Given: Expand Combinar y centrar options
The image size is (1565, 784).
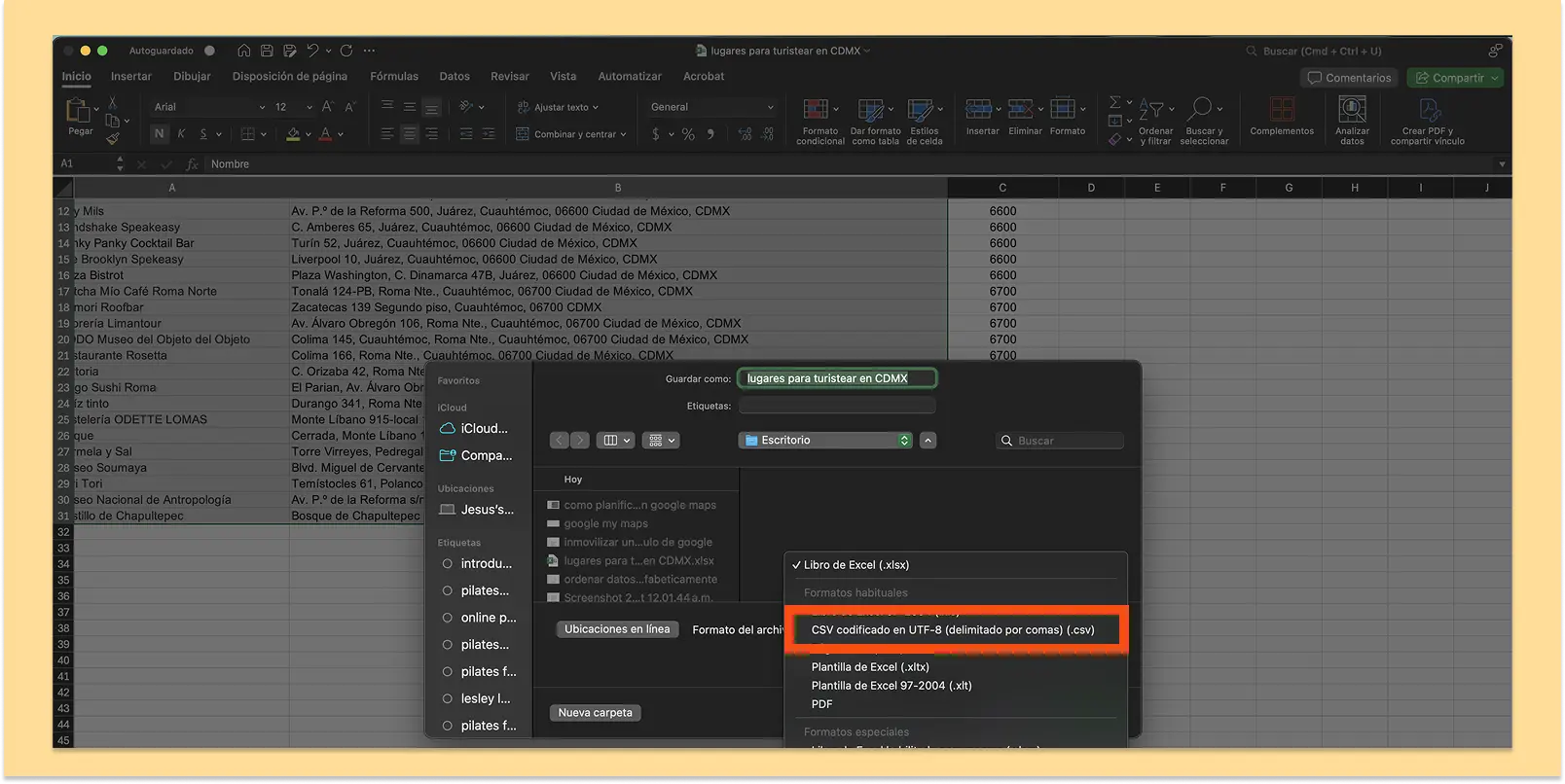Looking at the screenshot, I should (x=623, y=134).
